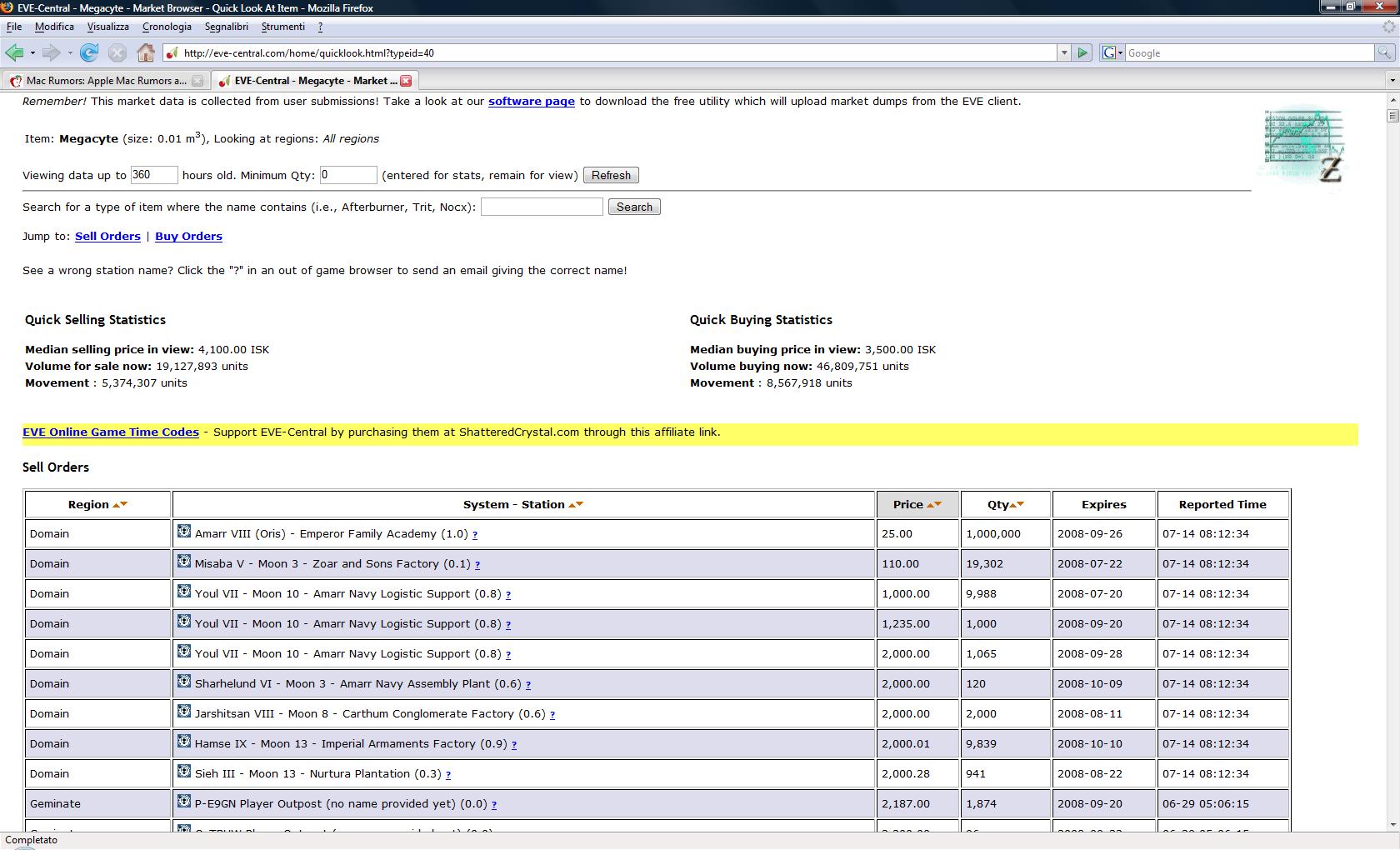Click the ? link for Sieh III station
The width and height of the screenshot is (1400, 850).
tap(448, 775)
